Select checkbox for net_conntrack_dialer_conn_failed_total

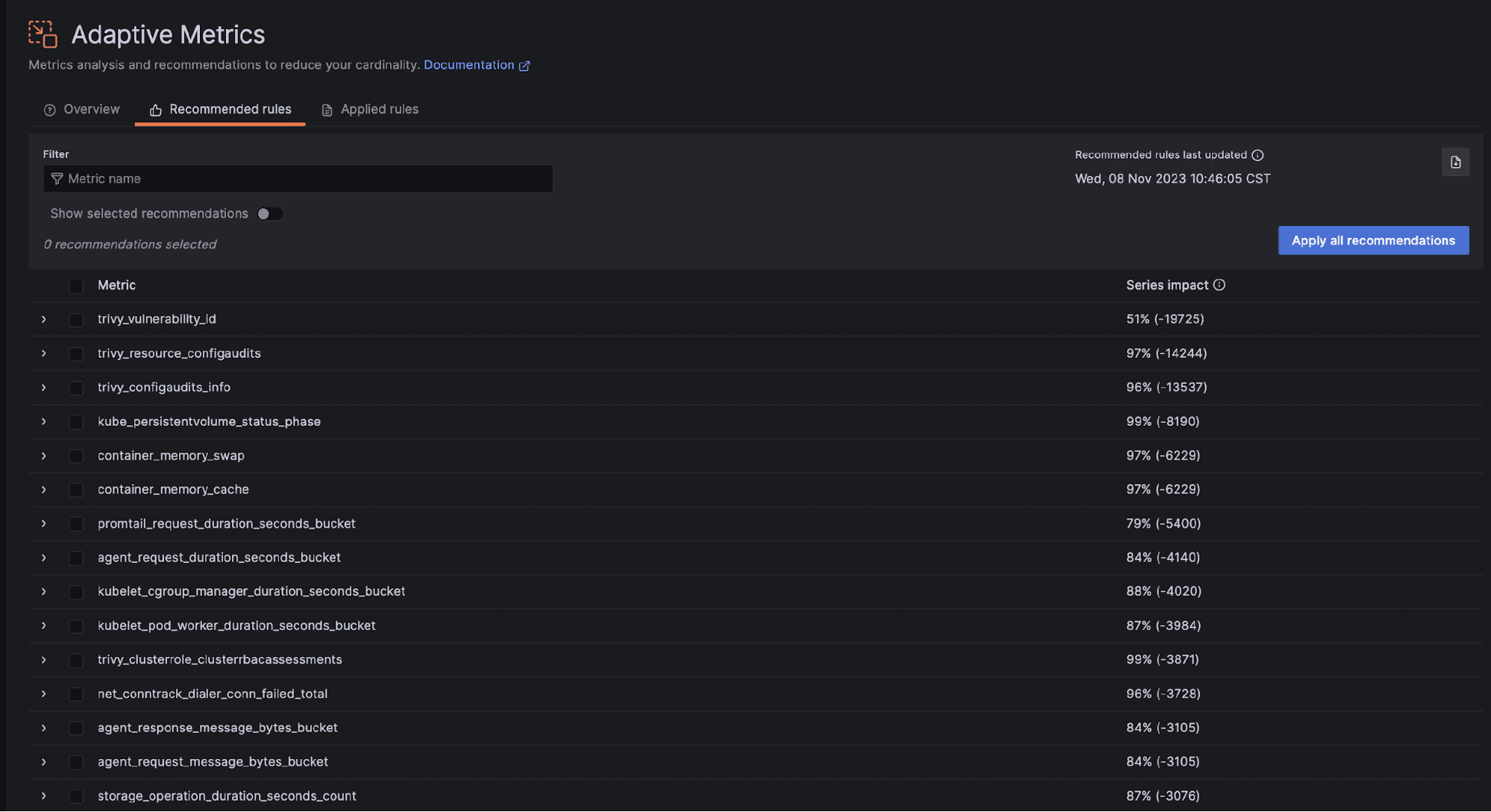[x=76, y=694]
